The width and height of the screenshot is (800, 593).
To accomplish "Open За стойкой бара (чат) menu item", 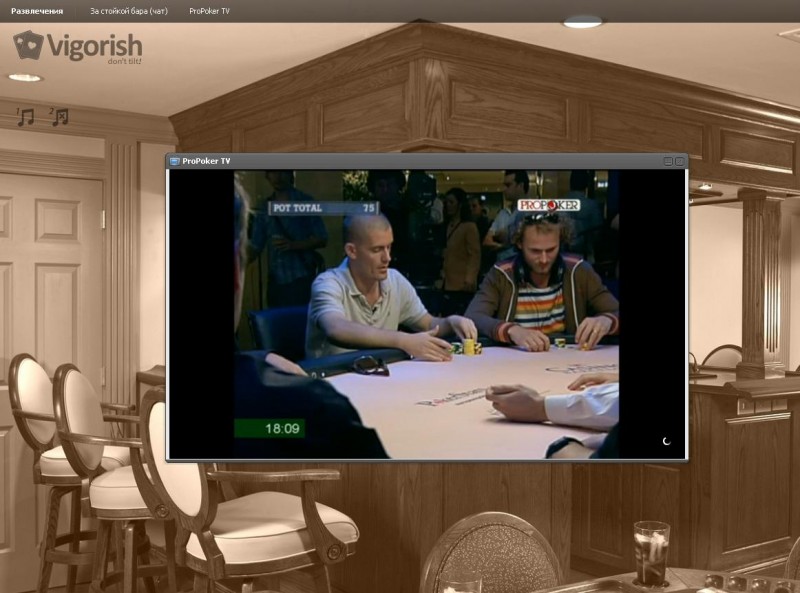I will click(129, 11).
